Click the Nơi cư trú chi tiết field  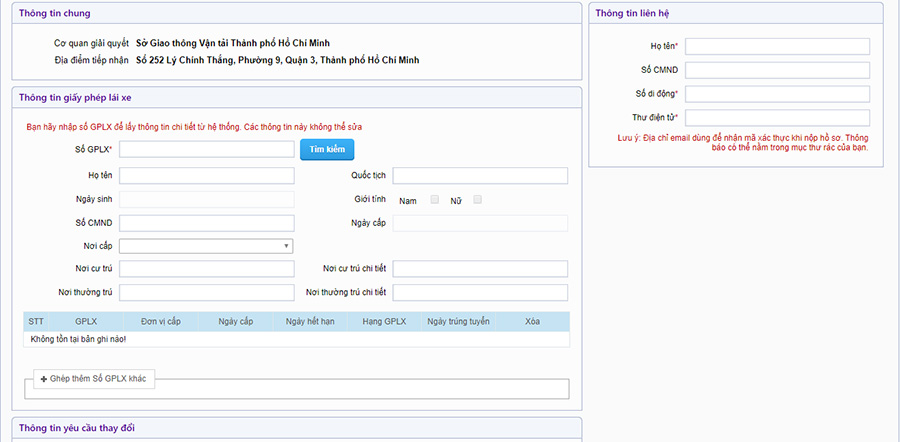pyautogui.click(x=480, y=269)
